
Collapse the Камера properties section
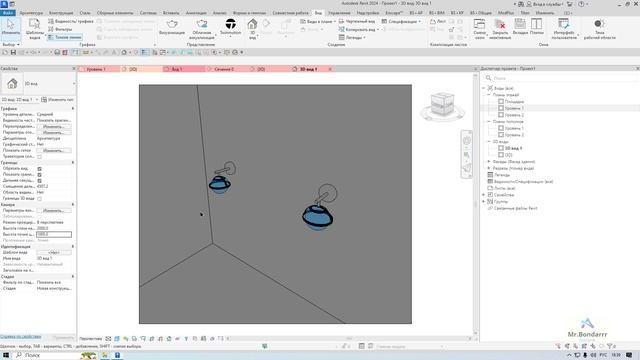[73, 204]
